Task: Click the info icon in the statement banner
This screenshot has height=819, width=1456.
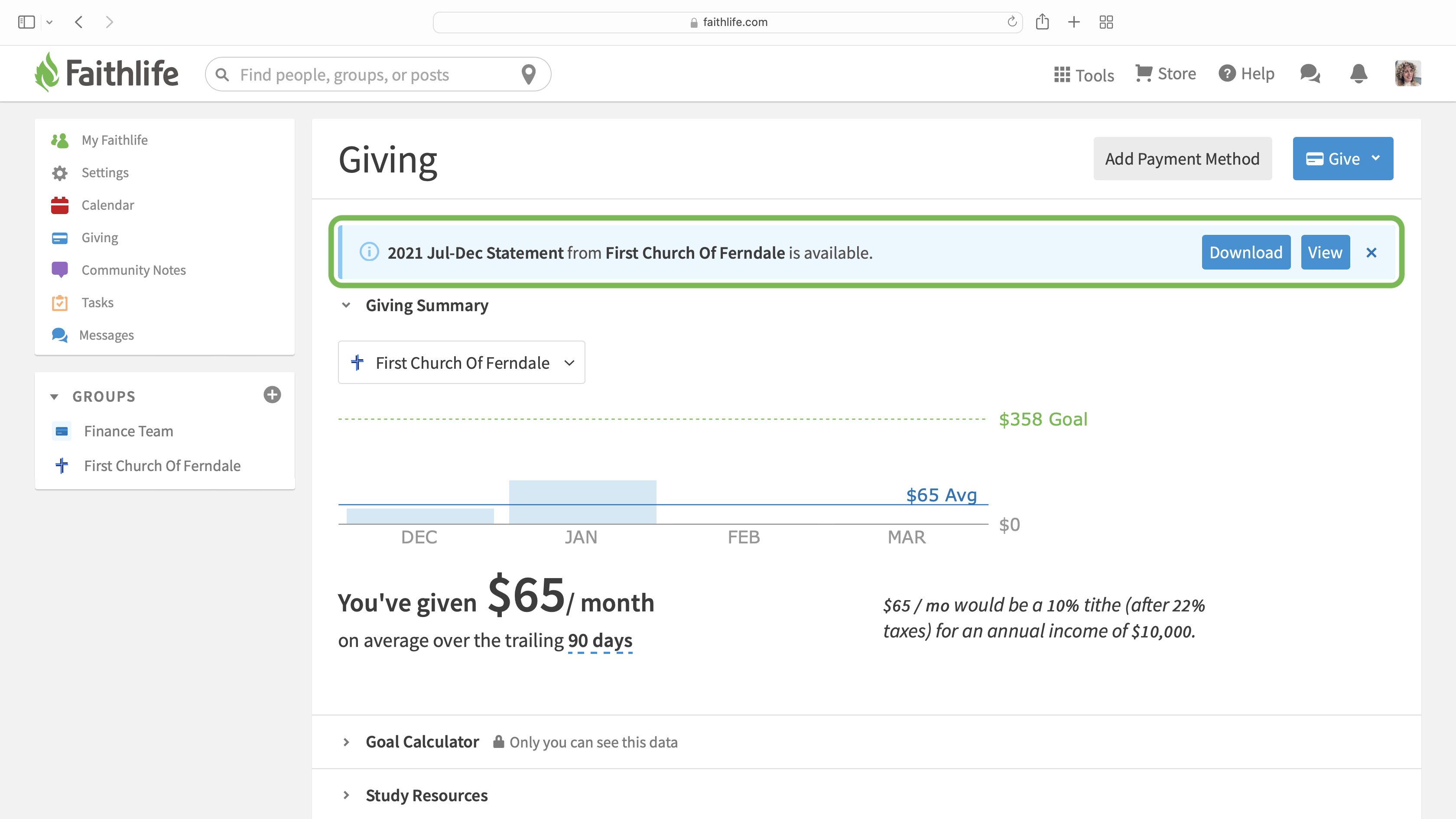Action: (x=369, y=252)
